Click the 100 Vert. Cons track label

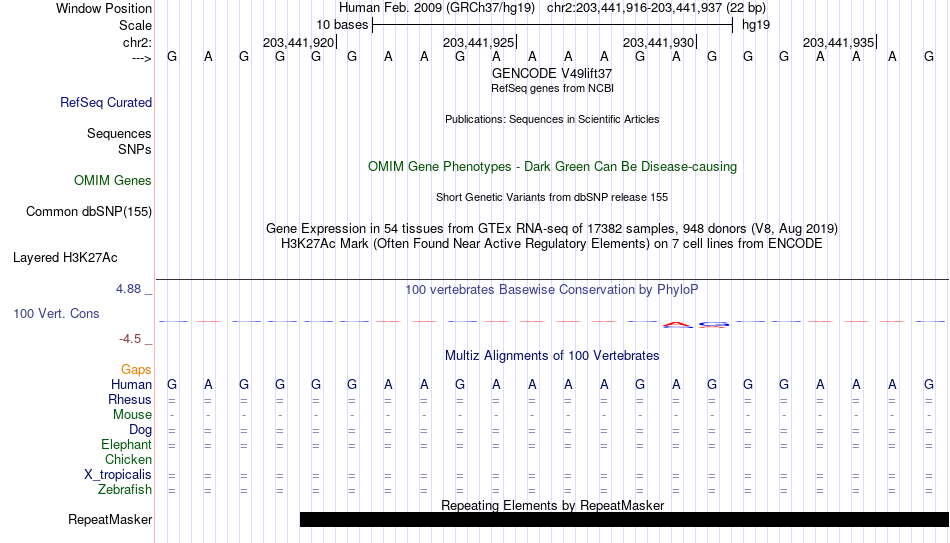pyautogui.click(x=56, y=313)
